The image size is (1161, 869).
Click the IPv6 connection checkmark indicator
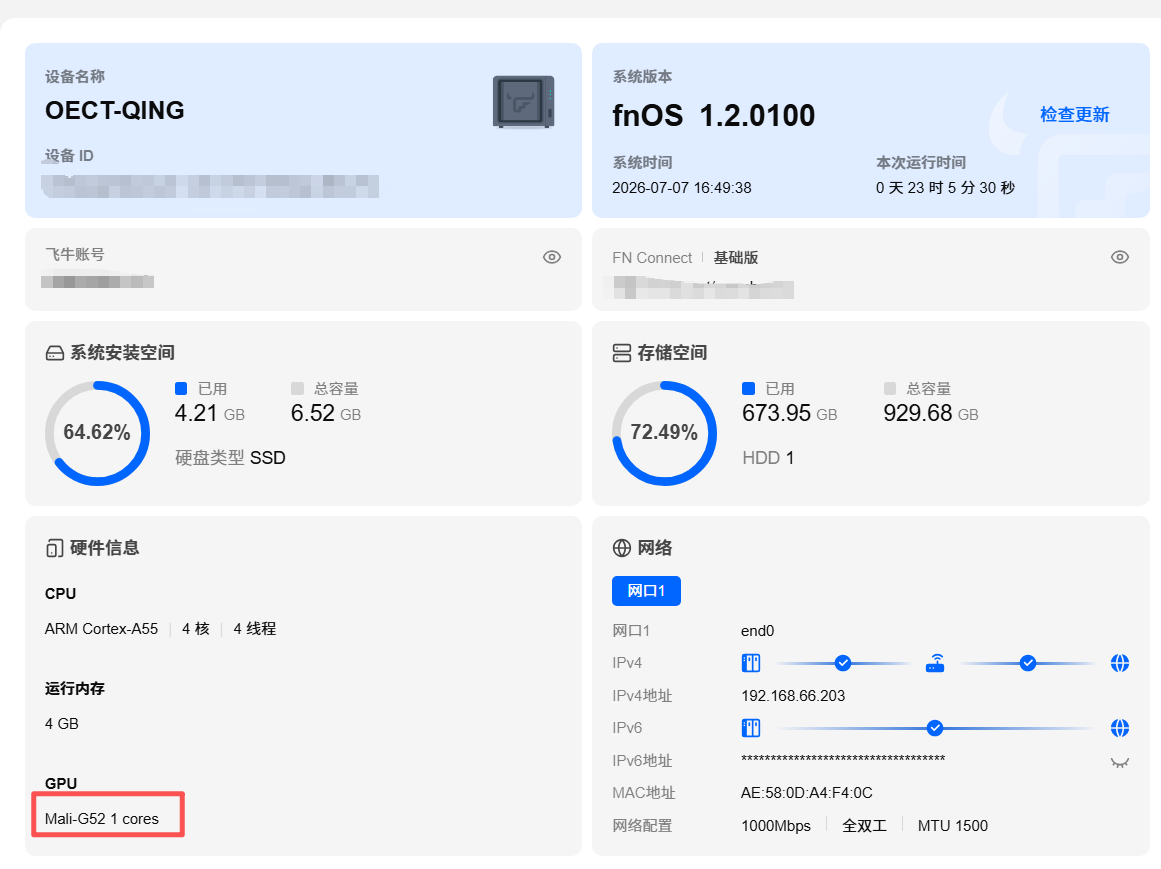(x=935, y=728)
